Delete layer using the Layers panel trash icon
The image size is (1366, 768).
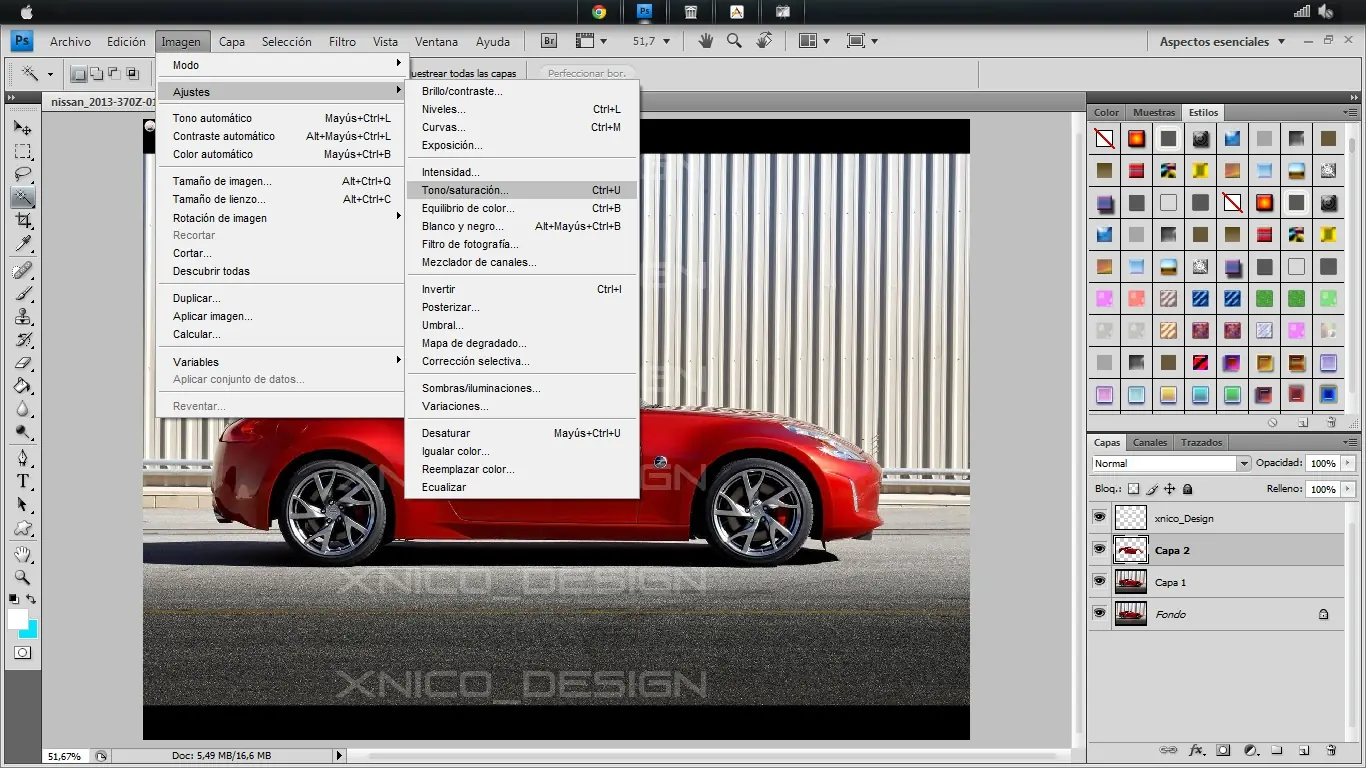coord(1331,750)
